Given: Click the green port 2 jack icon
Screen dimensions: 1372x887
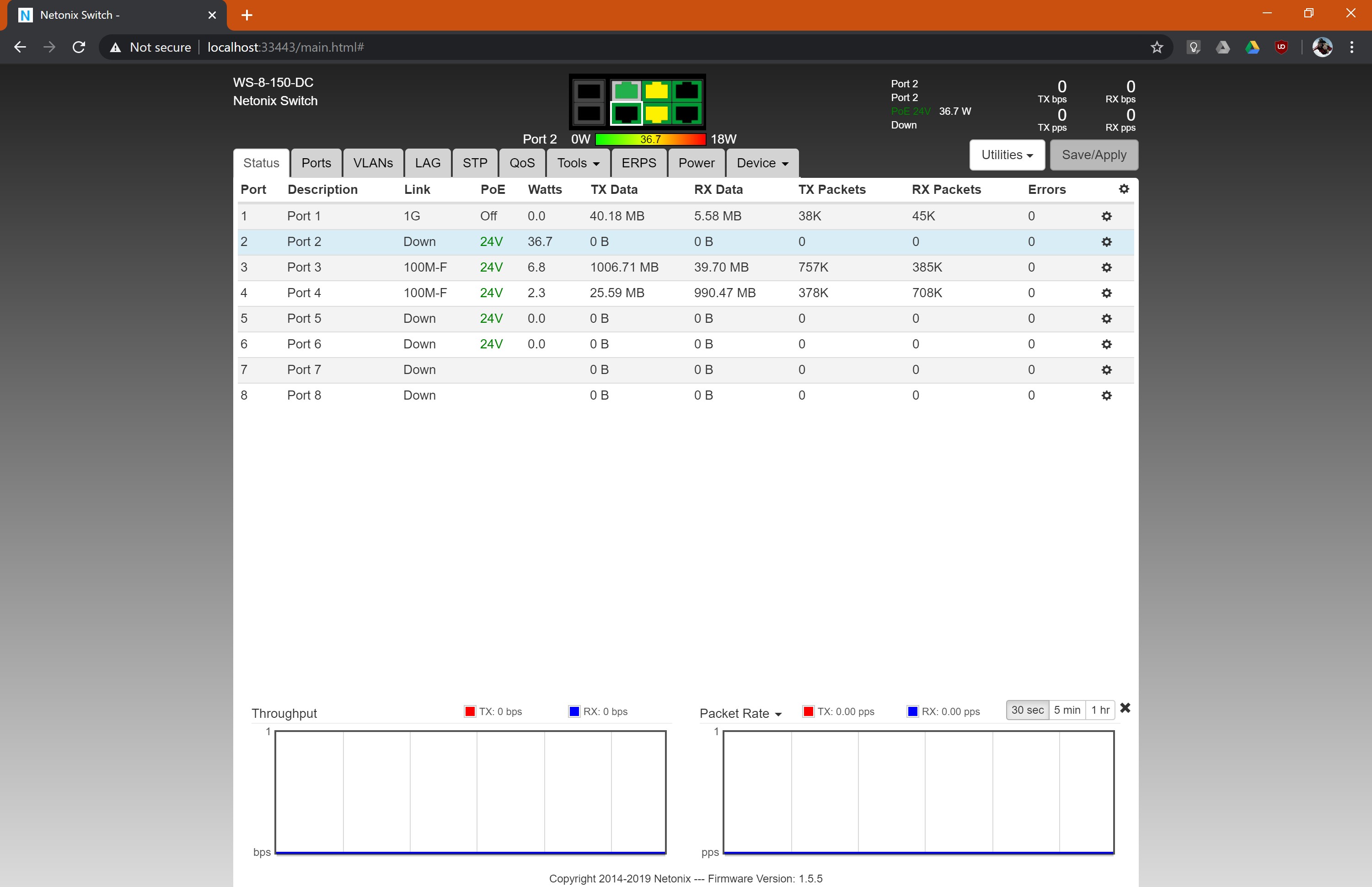Looking at the screenshot, I should point(626,91).
